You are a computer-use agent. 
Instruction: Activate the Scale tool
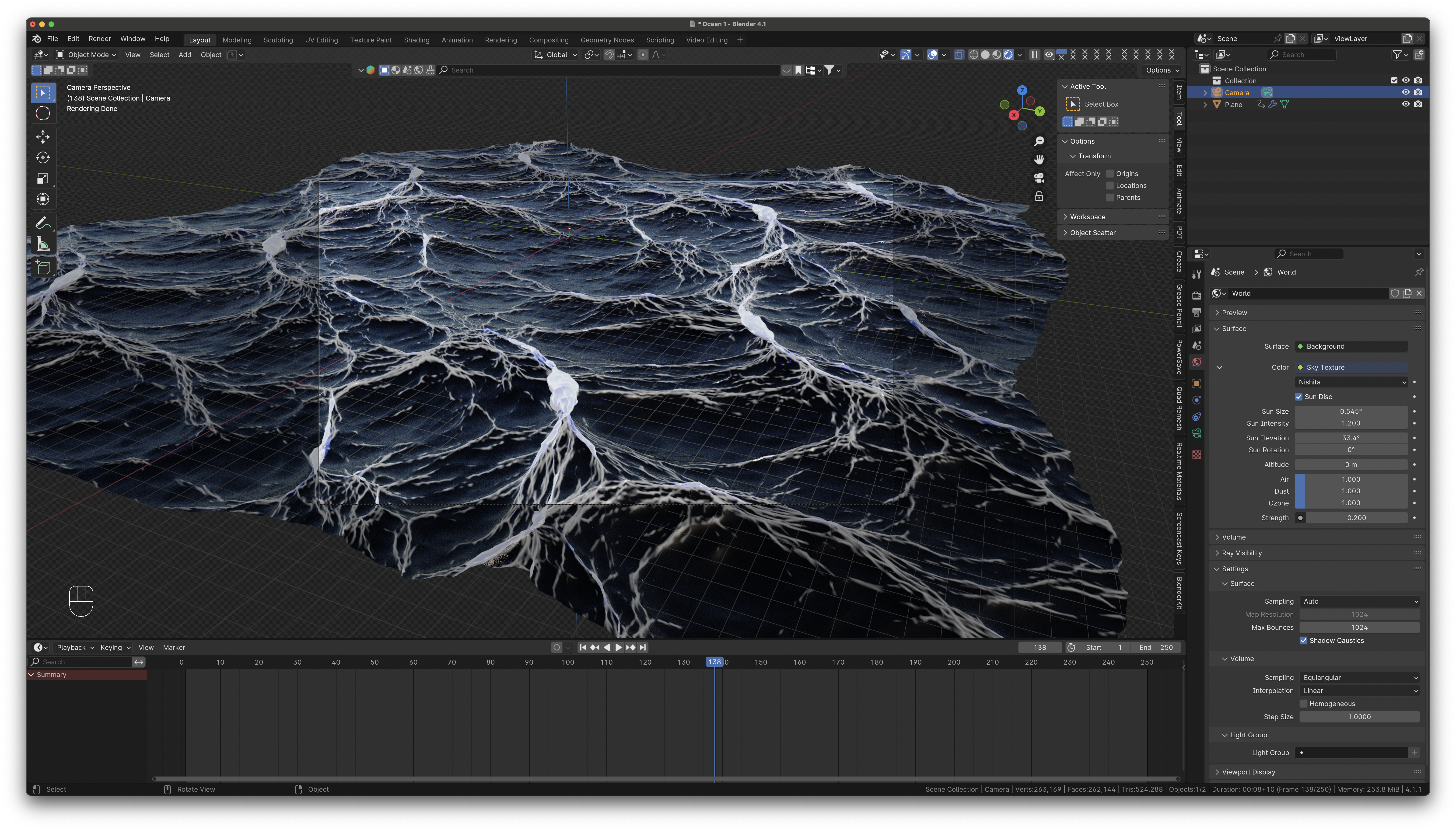click(43, 178)
